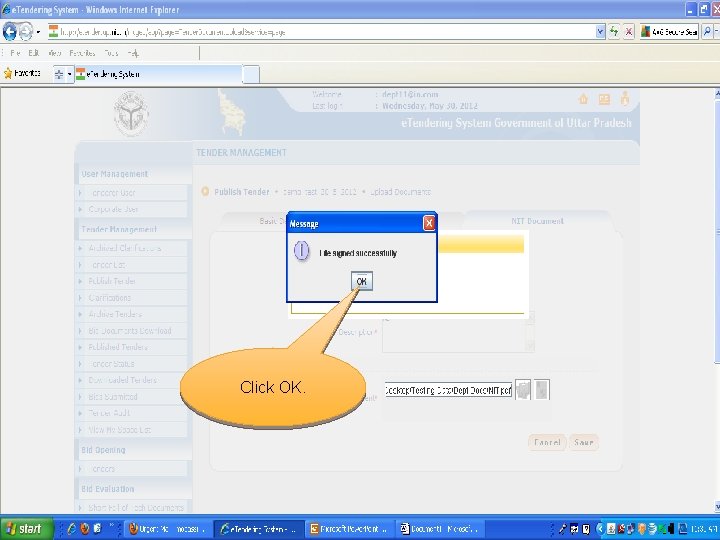The height and width of the screenshot is (540, 720).
Task: Click the quick tabs icon beside Favorites
Action: pyautogui.click(x=59, y=74)
